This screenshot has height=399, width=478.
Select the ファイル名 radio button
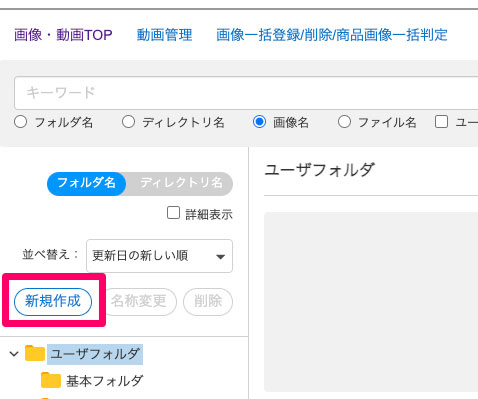click(x=344, y=122)
